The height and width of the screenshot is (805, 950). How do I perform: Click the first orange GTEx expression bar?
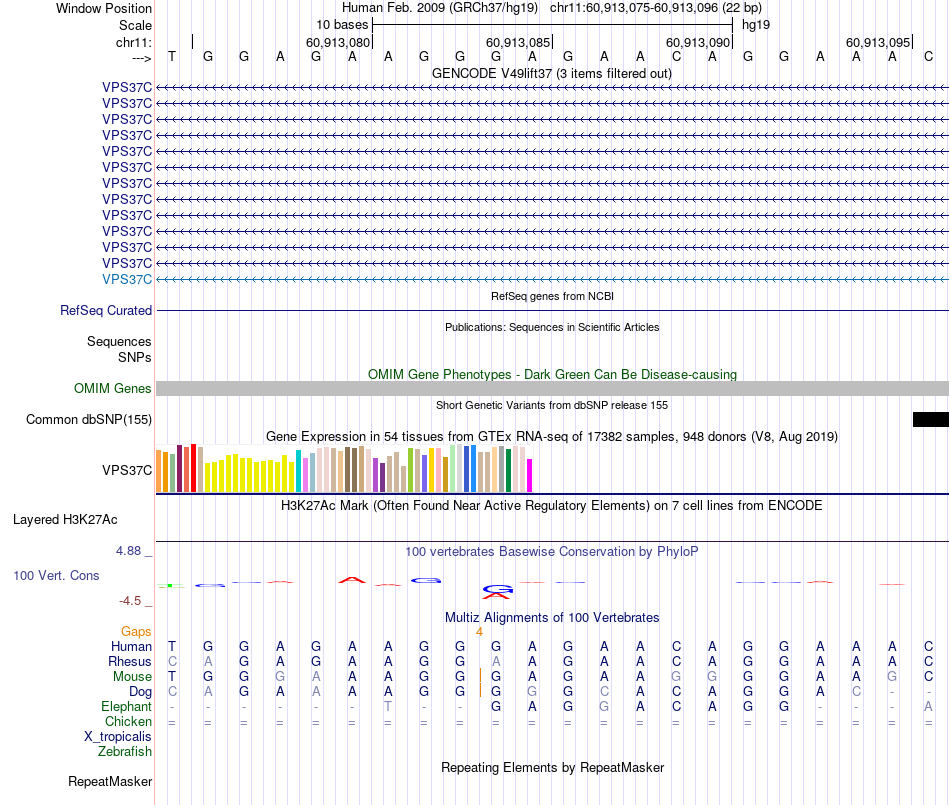pyautogui.click(x=159, y=471)
